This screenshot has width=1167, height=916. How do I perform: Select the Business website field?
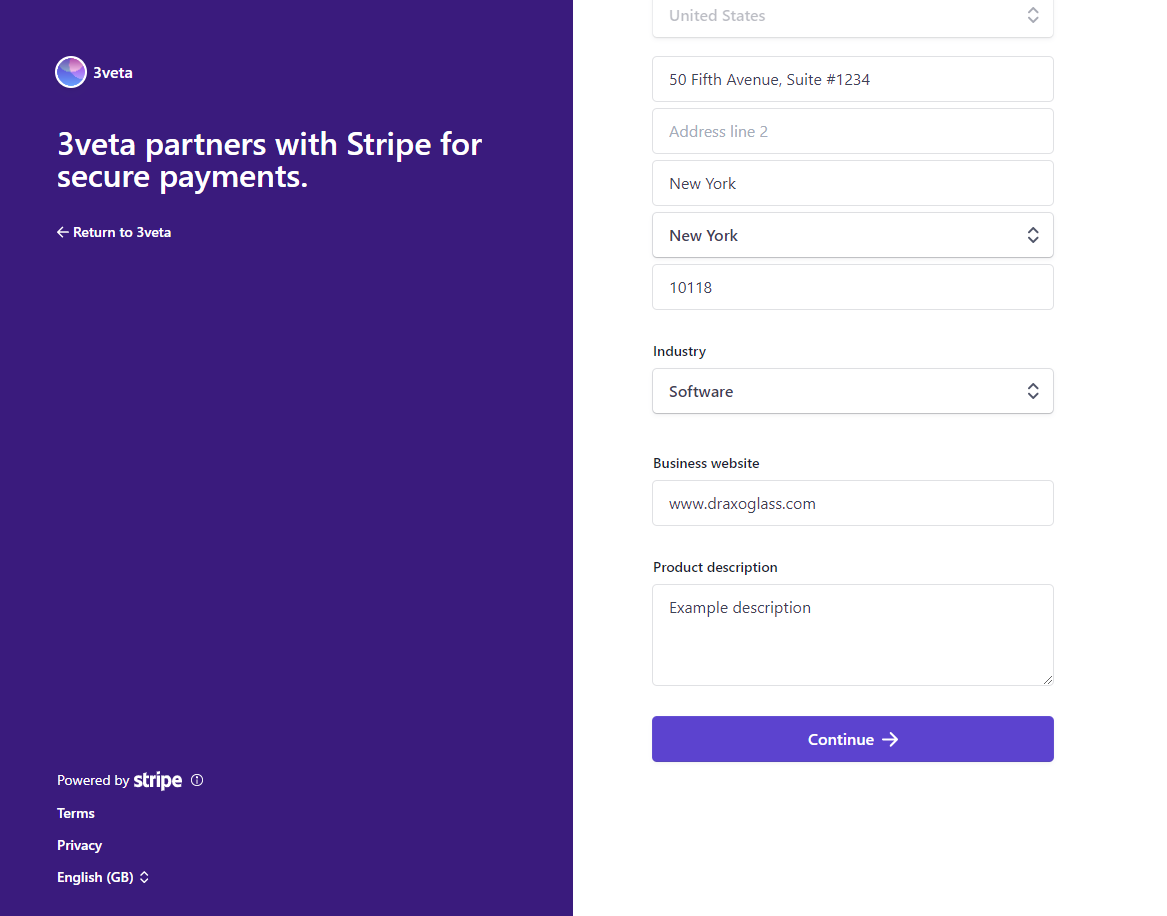point(852,503)
